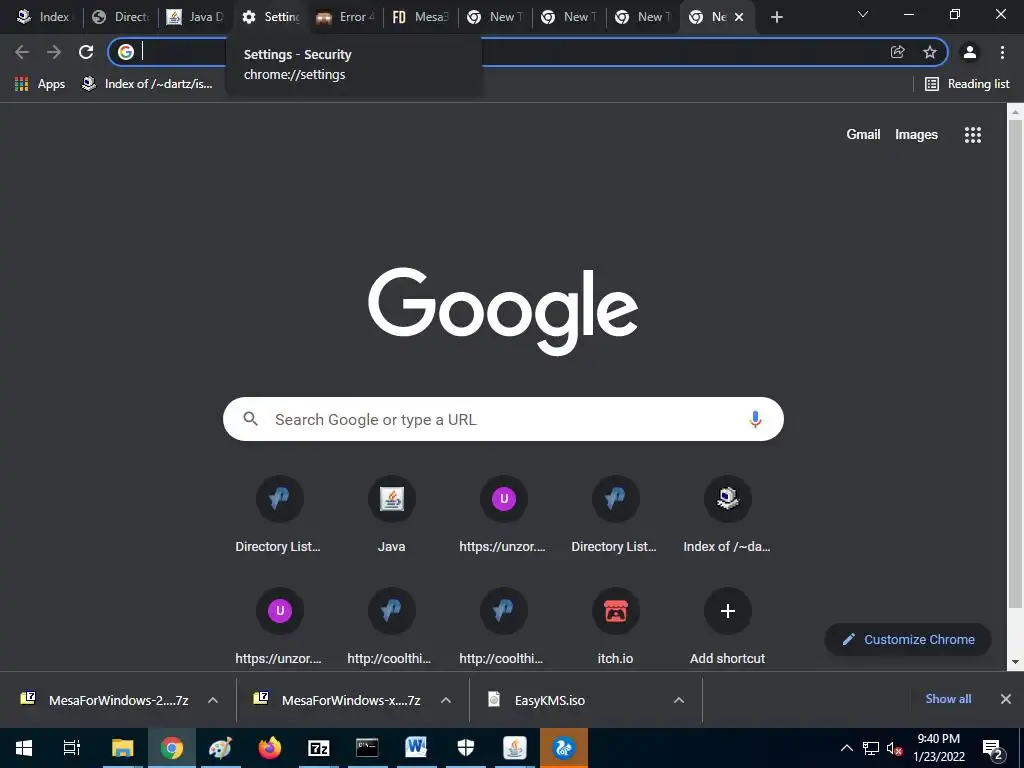The height and width of the screenshot is (768, 1024).
Task: Open the Apps bookmarks shortcut
Action: click(x=40, y=84)
